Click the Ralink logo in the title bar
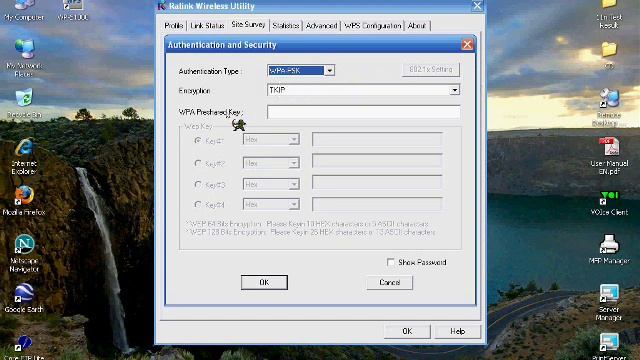This screenshot has height=360, width=640. pos(162,6)
